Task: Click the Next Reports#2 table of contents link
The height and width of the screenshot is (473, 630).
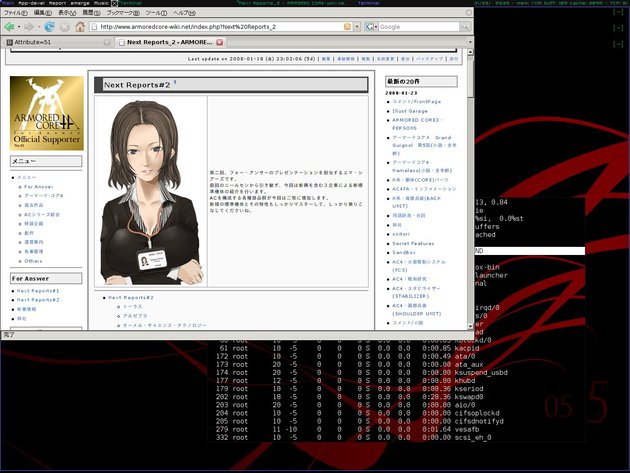Action: pyautogui.click(x=131, y=298)
